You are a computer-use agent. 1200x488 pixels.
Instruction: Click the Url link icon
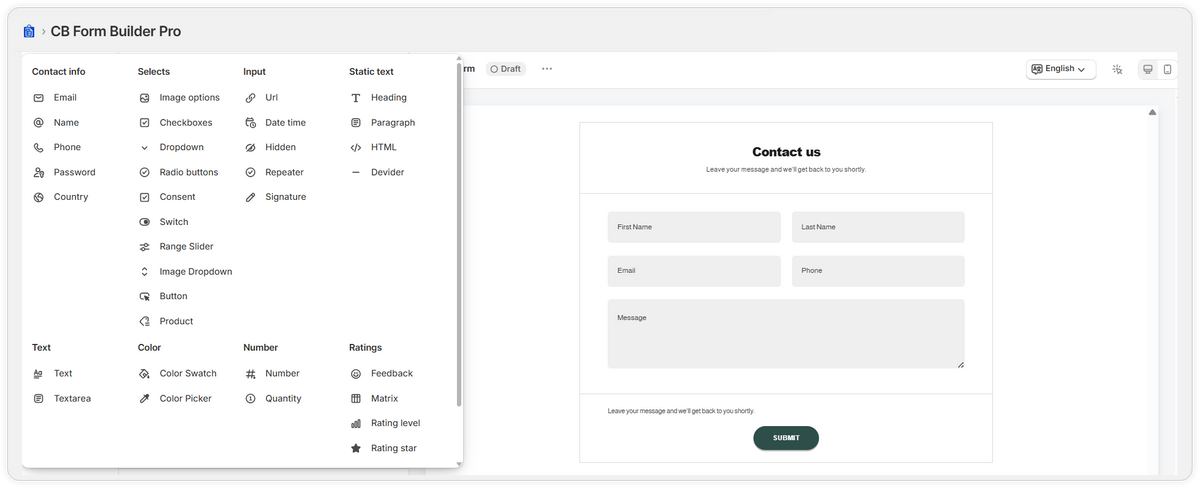(250, 98)
